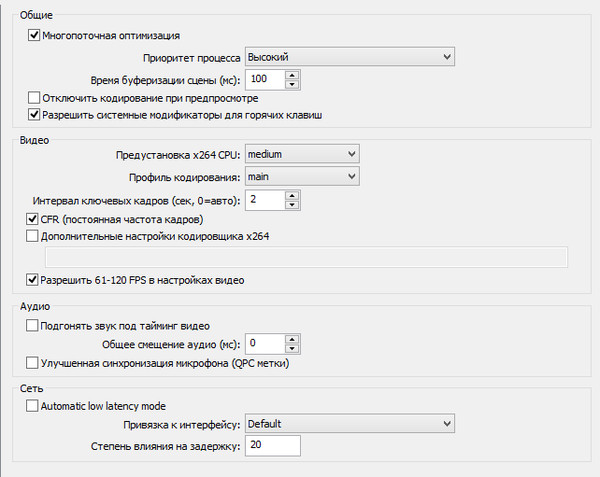
Task: Decrease Время буферизации сцены value
Action: 292,84
